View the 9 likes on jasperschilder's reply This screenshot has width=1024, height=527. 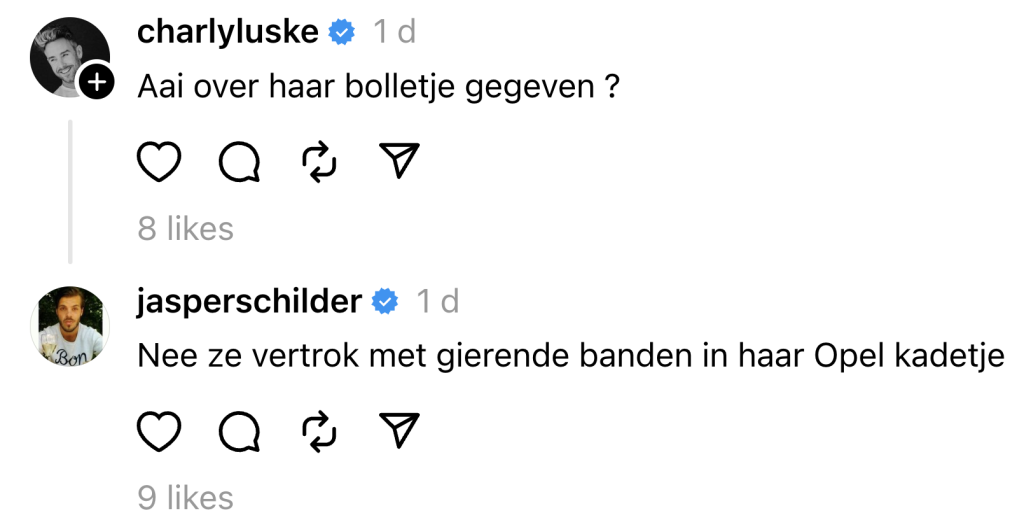[x=185, y=497]
